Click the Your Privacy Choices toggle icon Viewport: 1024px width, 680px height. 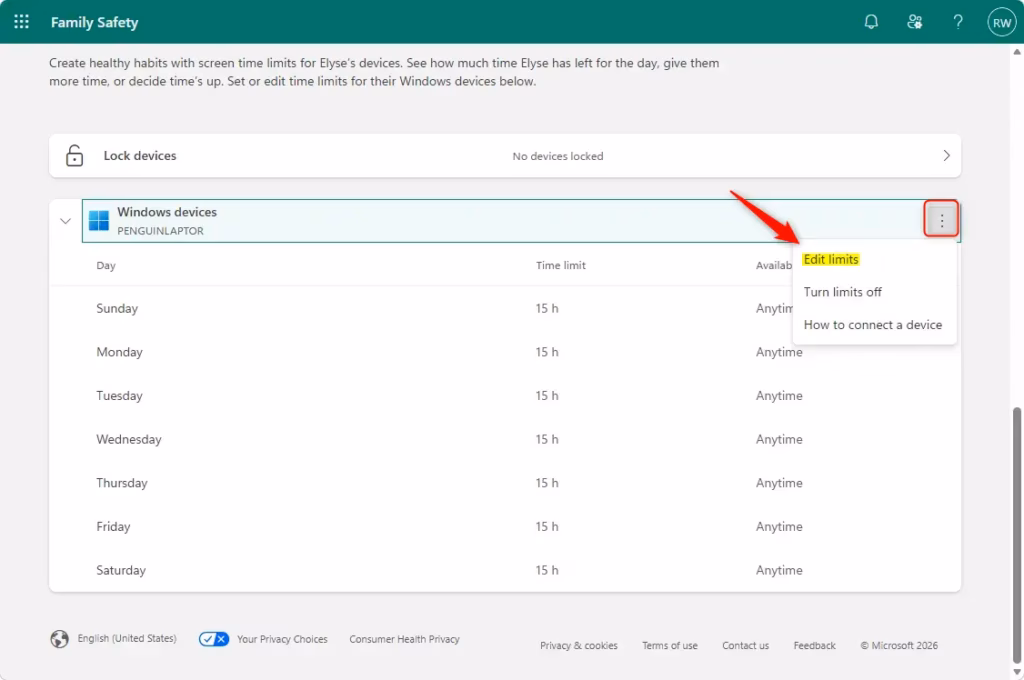[214, 639]
